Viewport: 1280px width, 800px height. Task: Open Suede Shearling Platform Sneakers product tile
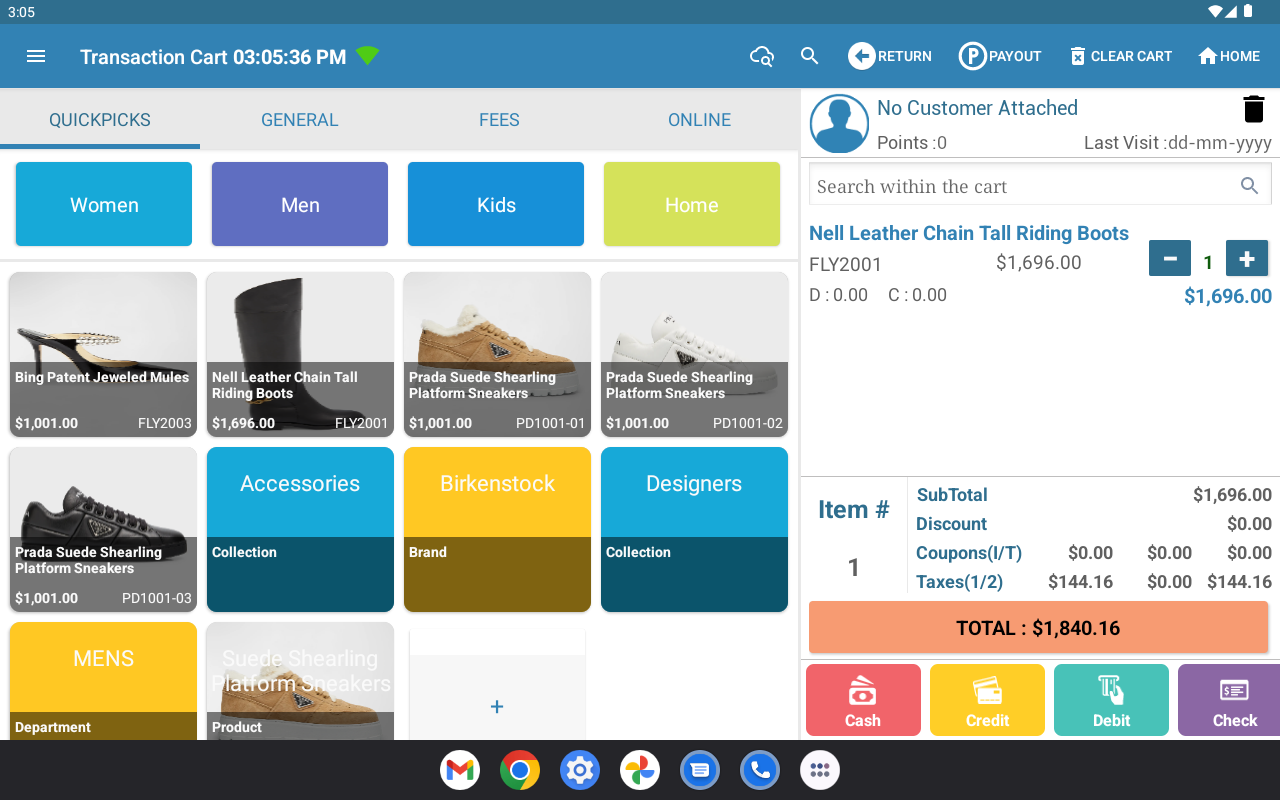click(x=300, y=681)
